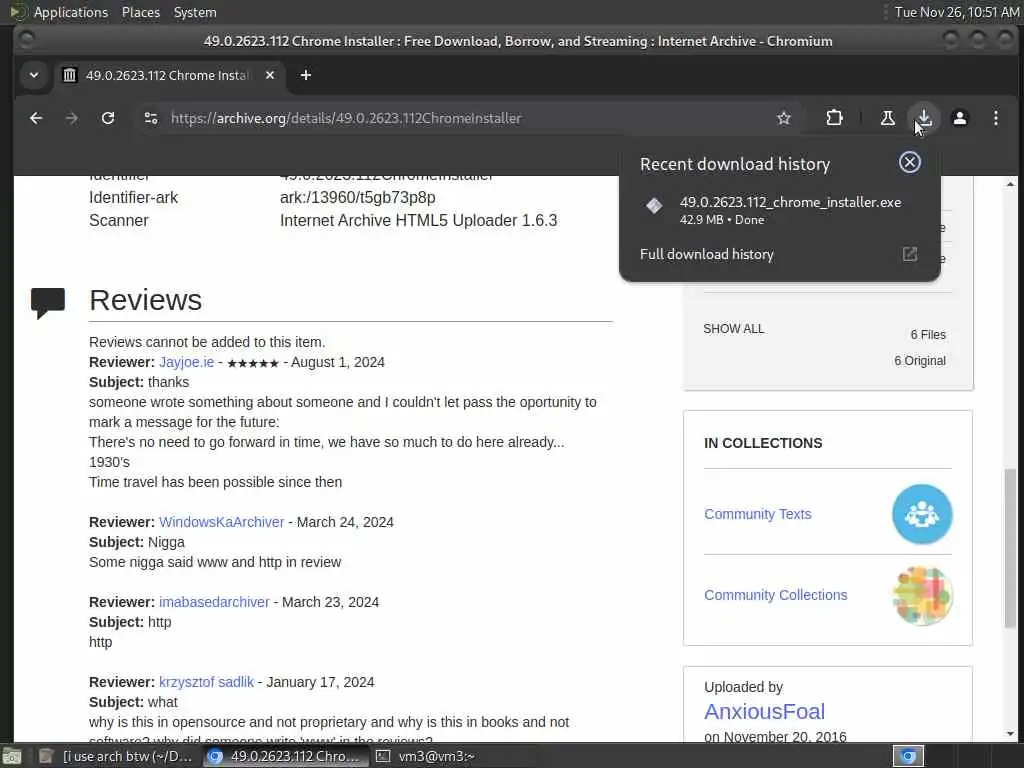The height and width of the screenshot is (768, 1024).
Task: Bookmark this page with the star icon
Action: (x=784, y=118)
